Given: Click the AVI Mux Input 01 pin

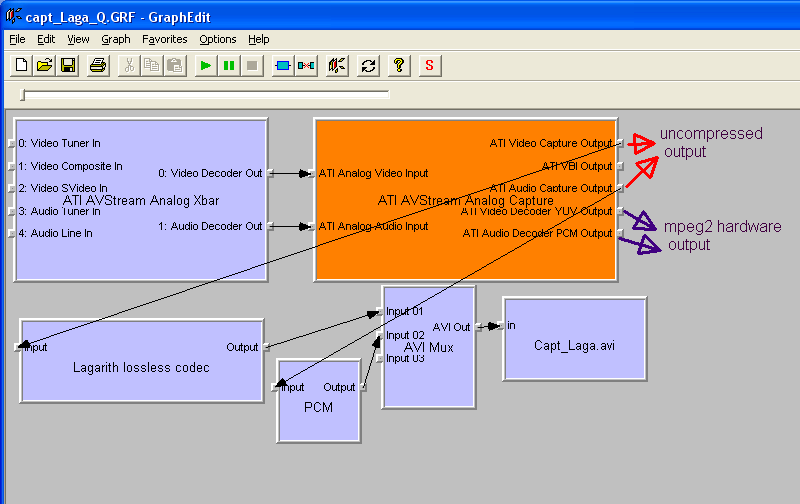Looking at the screenshot, I should click(x=380, y=312).
